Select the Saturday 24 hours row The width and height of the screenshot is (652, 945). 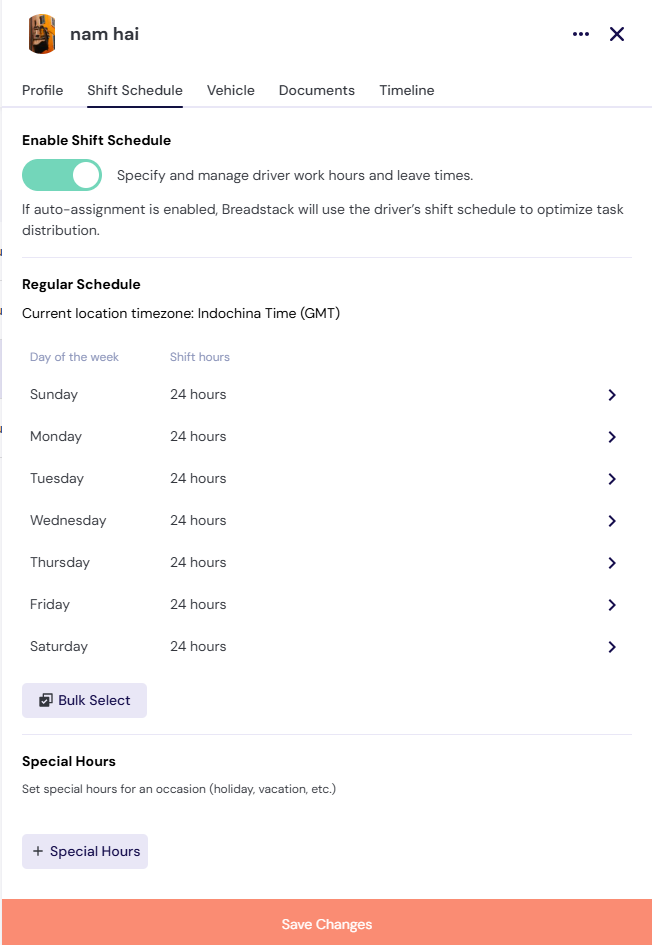(327, 647)
